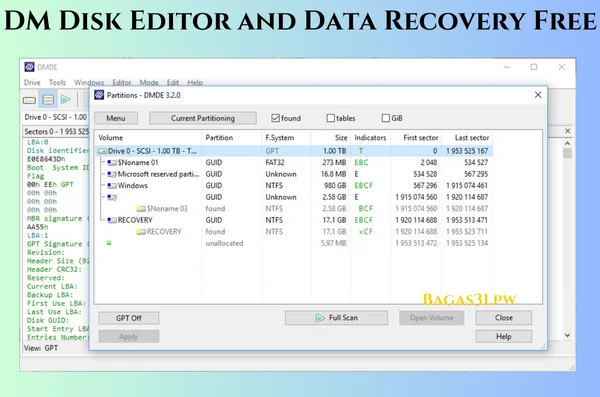Click the Apply button
Viewport: 600px width, 397px height.
(129, 337)
